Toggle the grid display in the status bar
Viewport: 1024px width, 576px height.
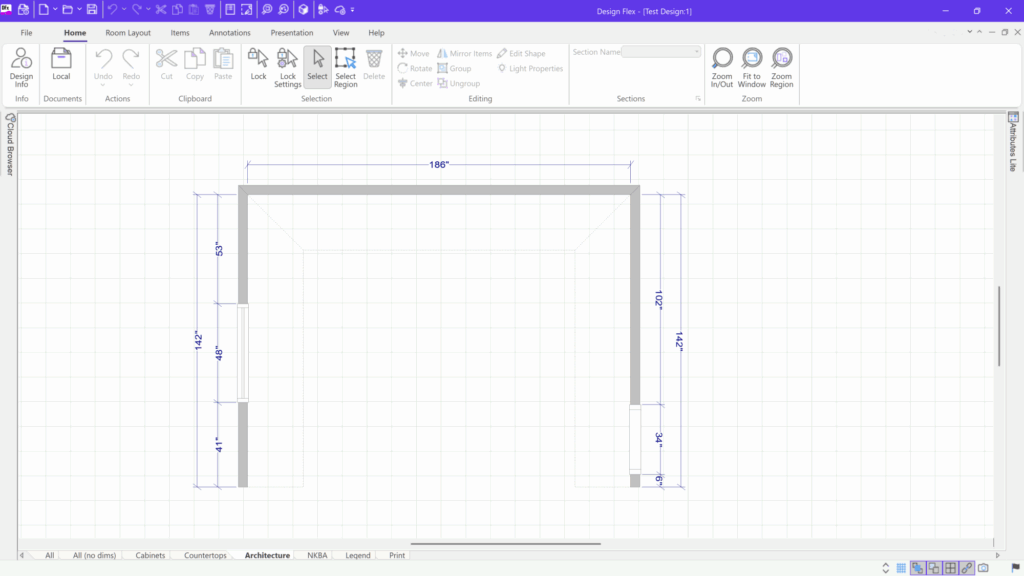tap(901, 568)
